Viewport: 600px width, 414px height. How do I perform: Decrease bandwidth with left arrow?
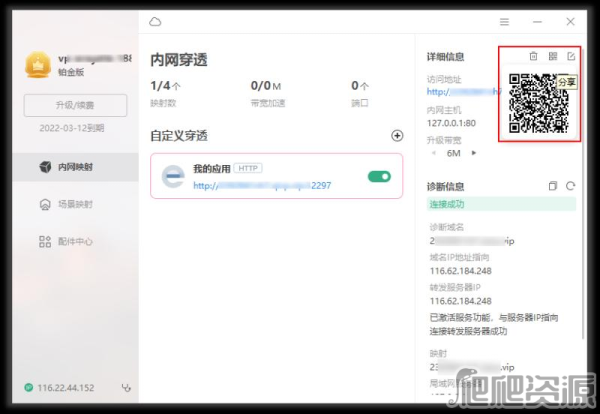coord(434,153)
